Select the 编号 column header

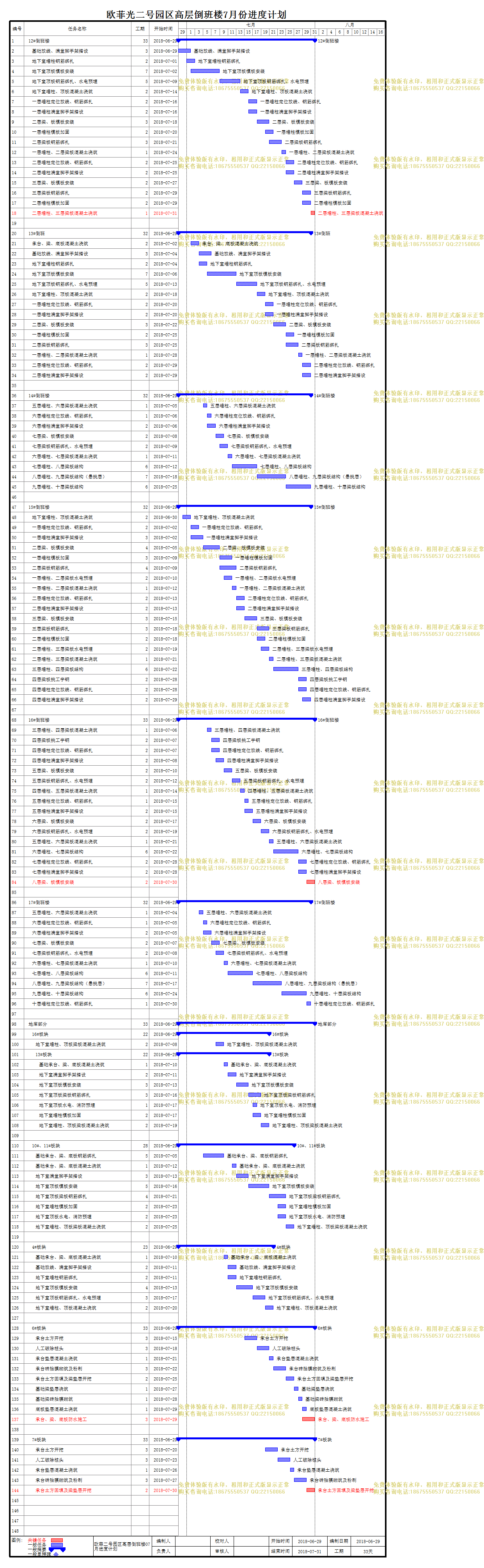point(17,28)
